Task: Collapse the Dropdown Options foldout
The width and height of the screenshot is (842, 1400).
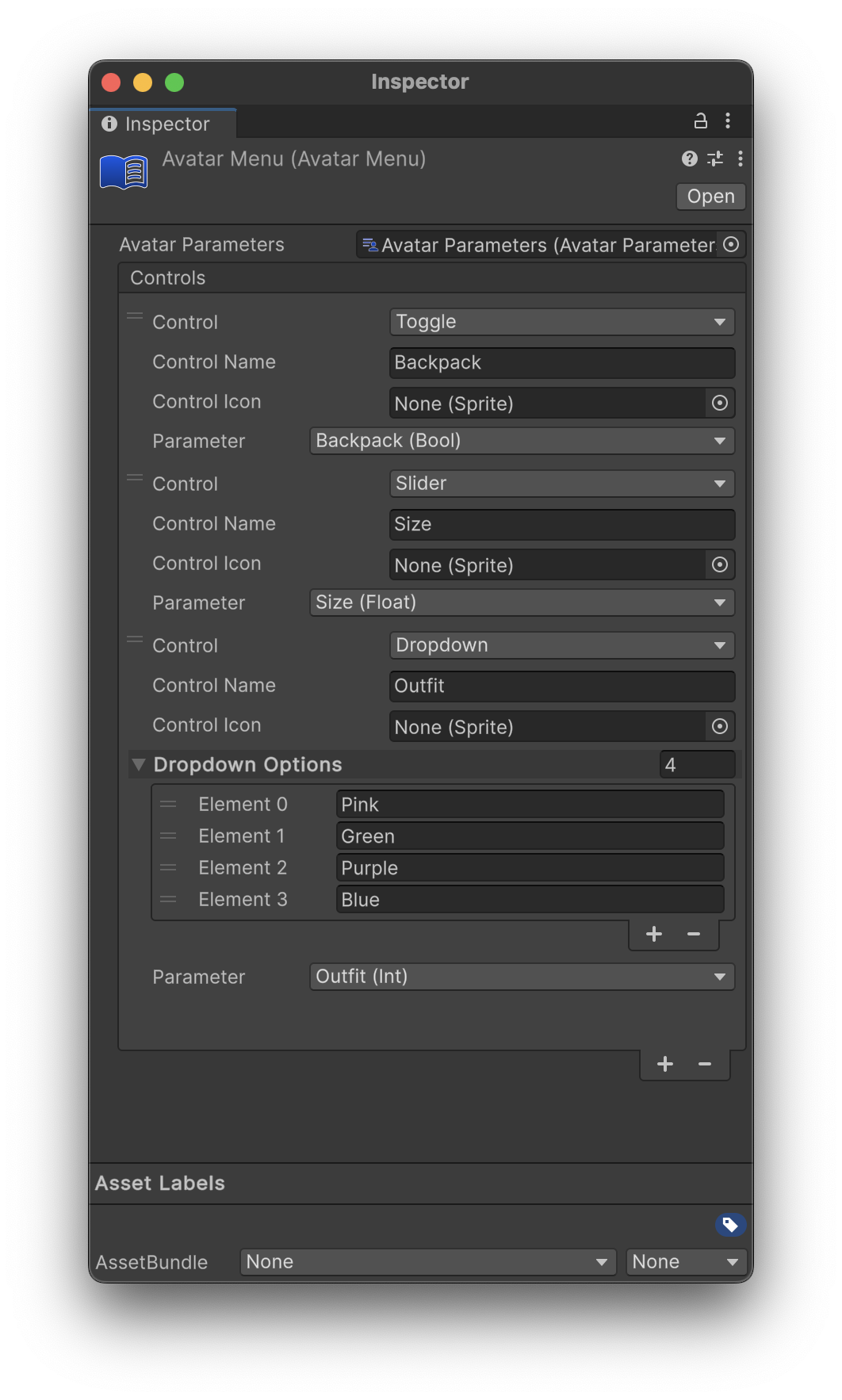Action: (x=140, y=765)
